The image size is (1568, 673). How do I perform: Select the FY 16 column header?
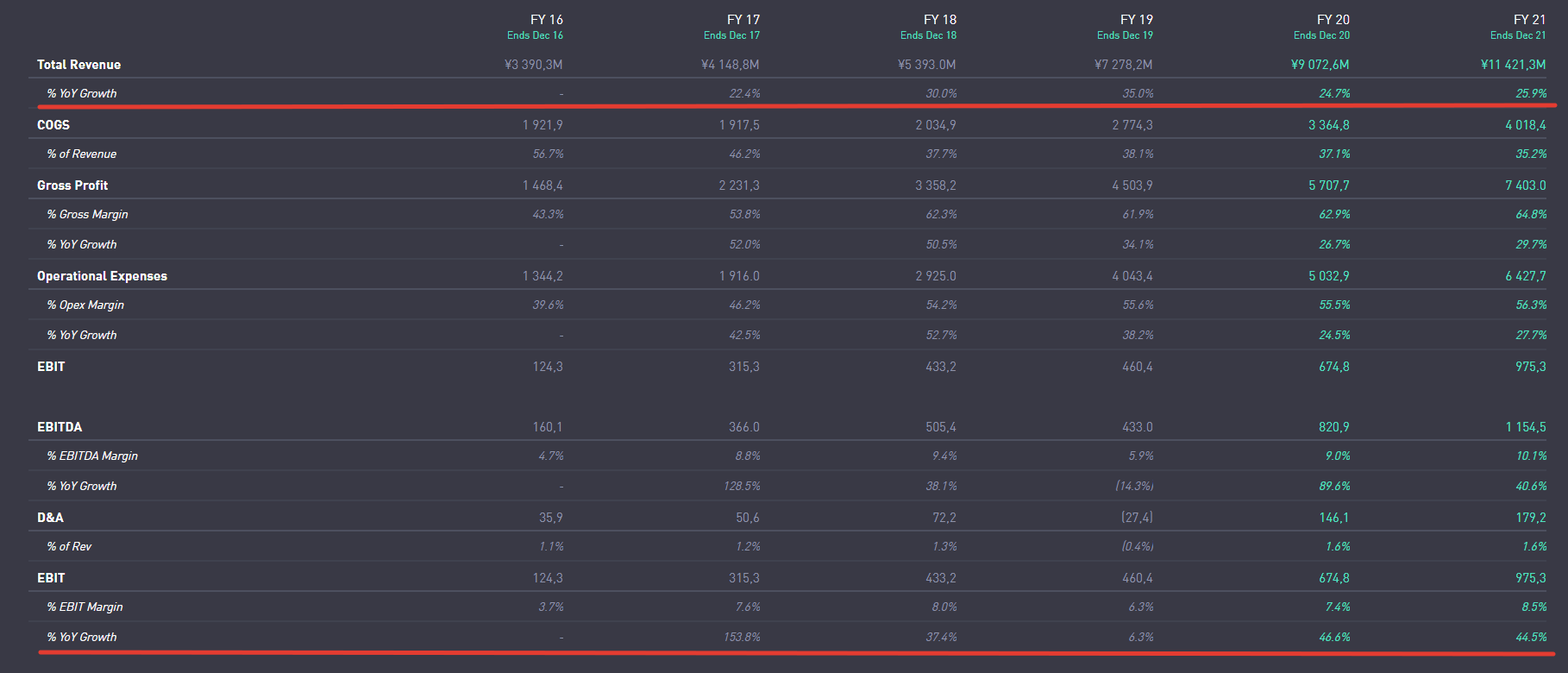pyautogui.click(x=546, y=19)
